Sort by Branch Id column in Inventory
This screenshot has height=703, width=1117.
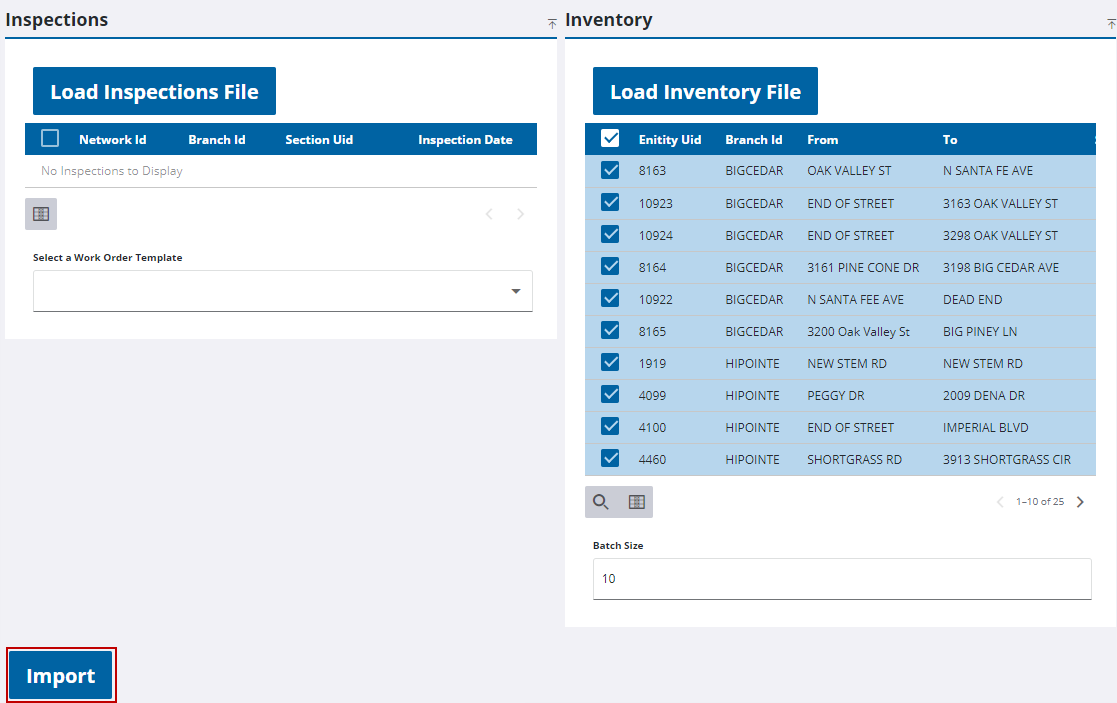pos(754,140)
